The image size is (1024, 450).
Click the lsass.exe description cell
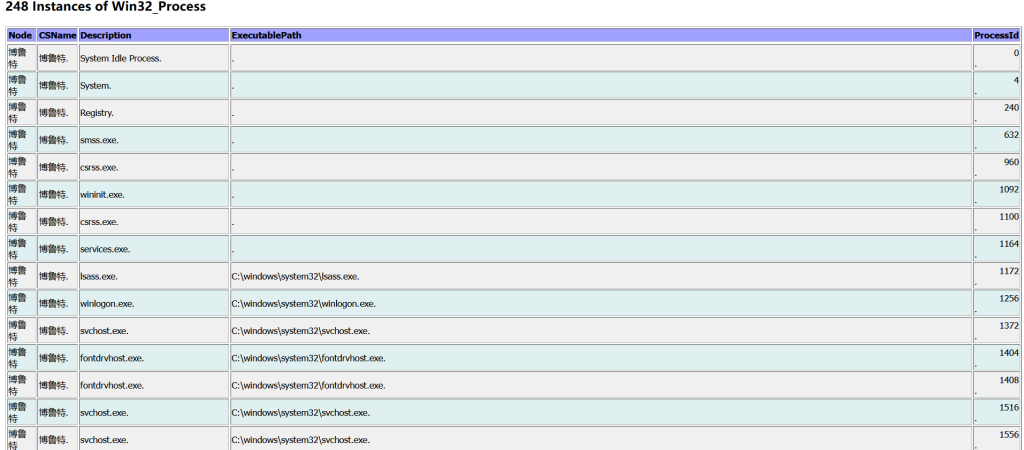[99, 276]
